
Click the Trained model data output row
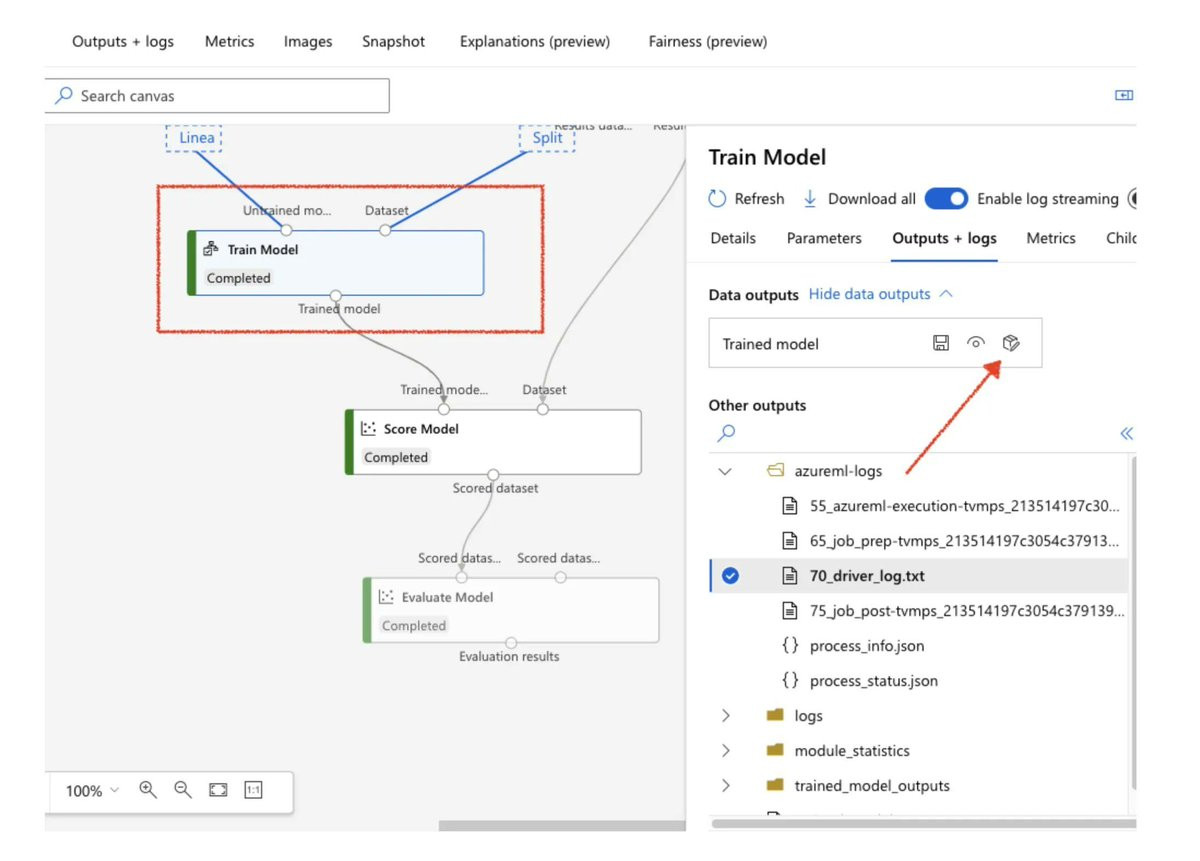[875, 343]
